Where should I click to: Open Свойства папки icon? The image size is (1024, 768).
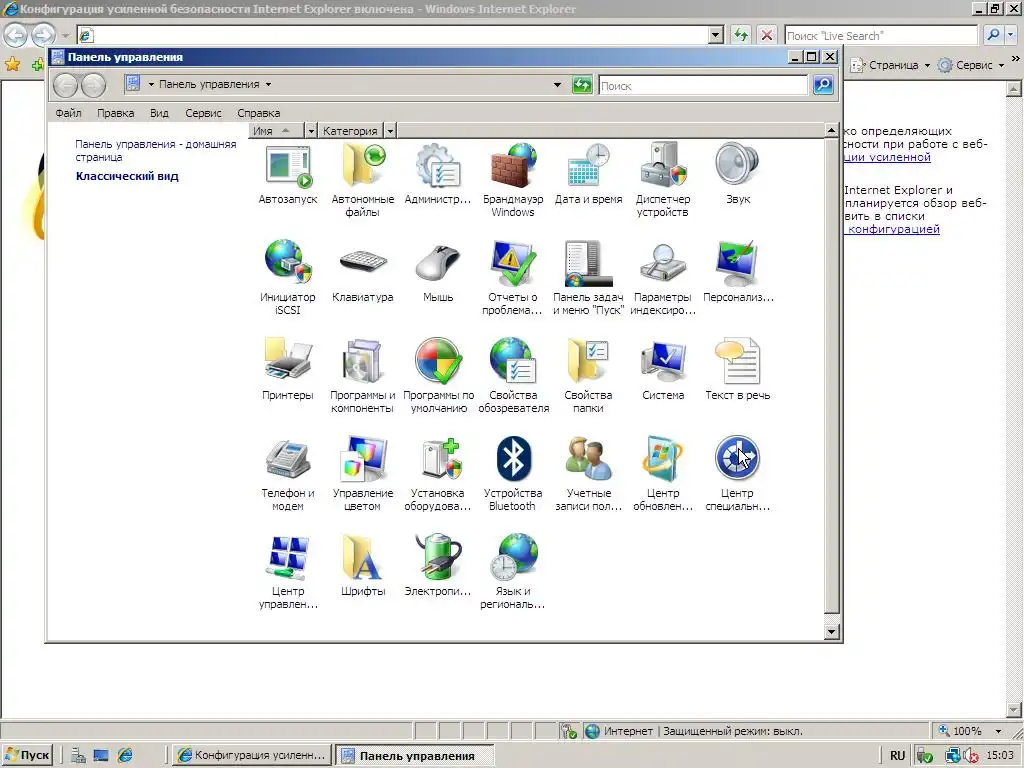[x=588, y=376]
